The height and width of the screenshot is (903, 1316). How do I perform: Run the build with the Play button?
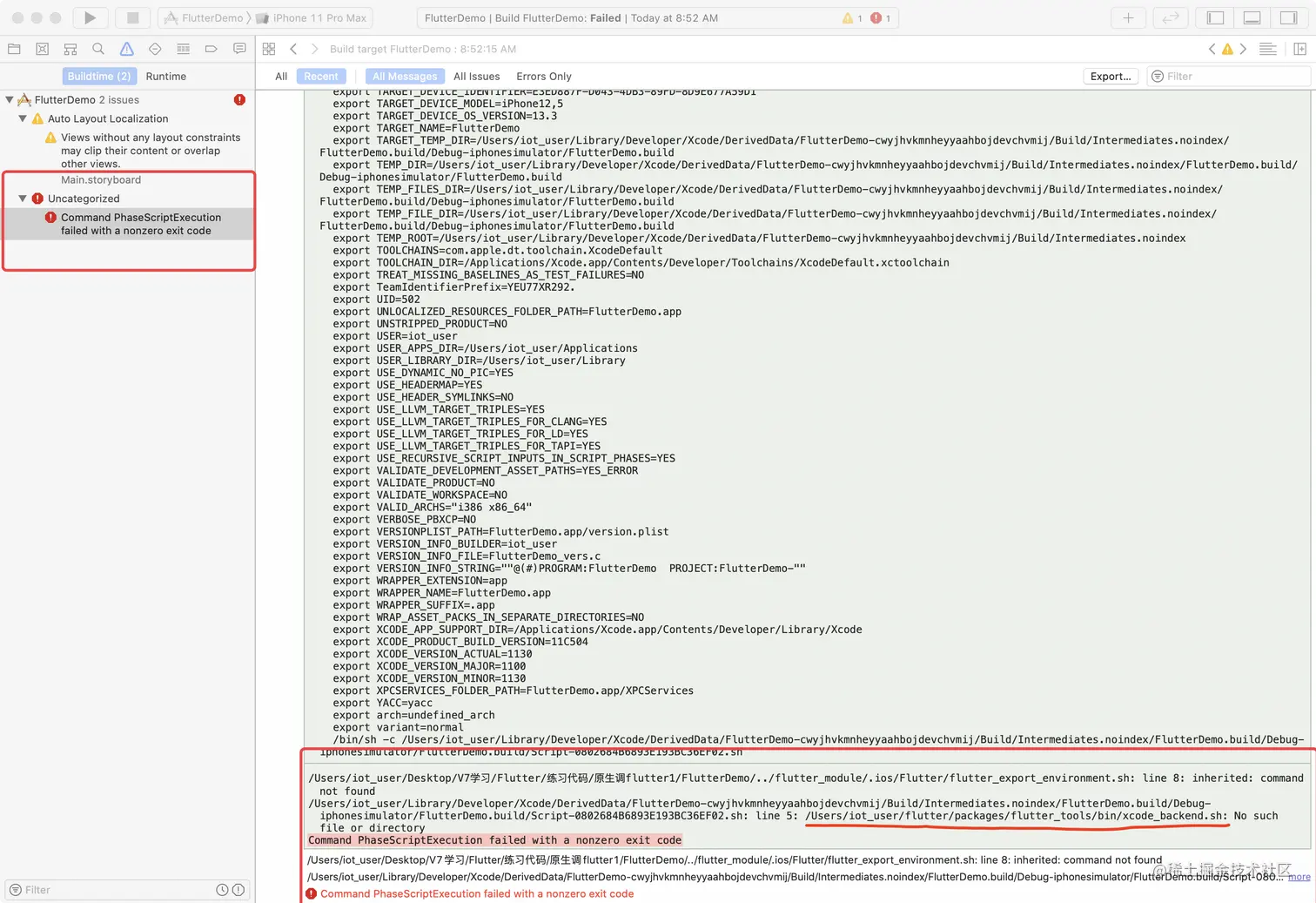tap(90, 17)
